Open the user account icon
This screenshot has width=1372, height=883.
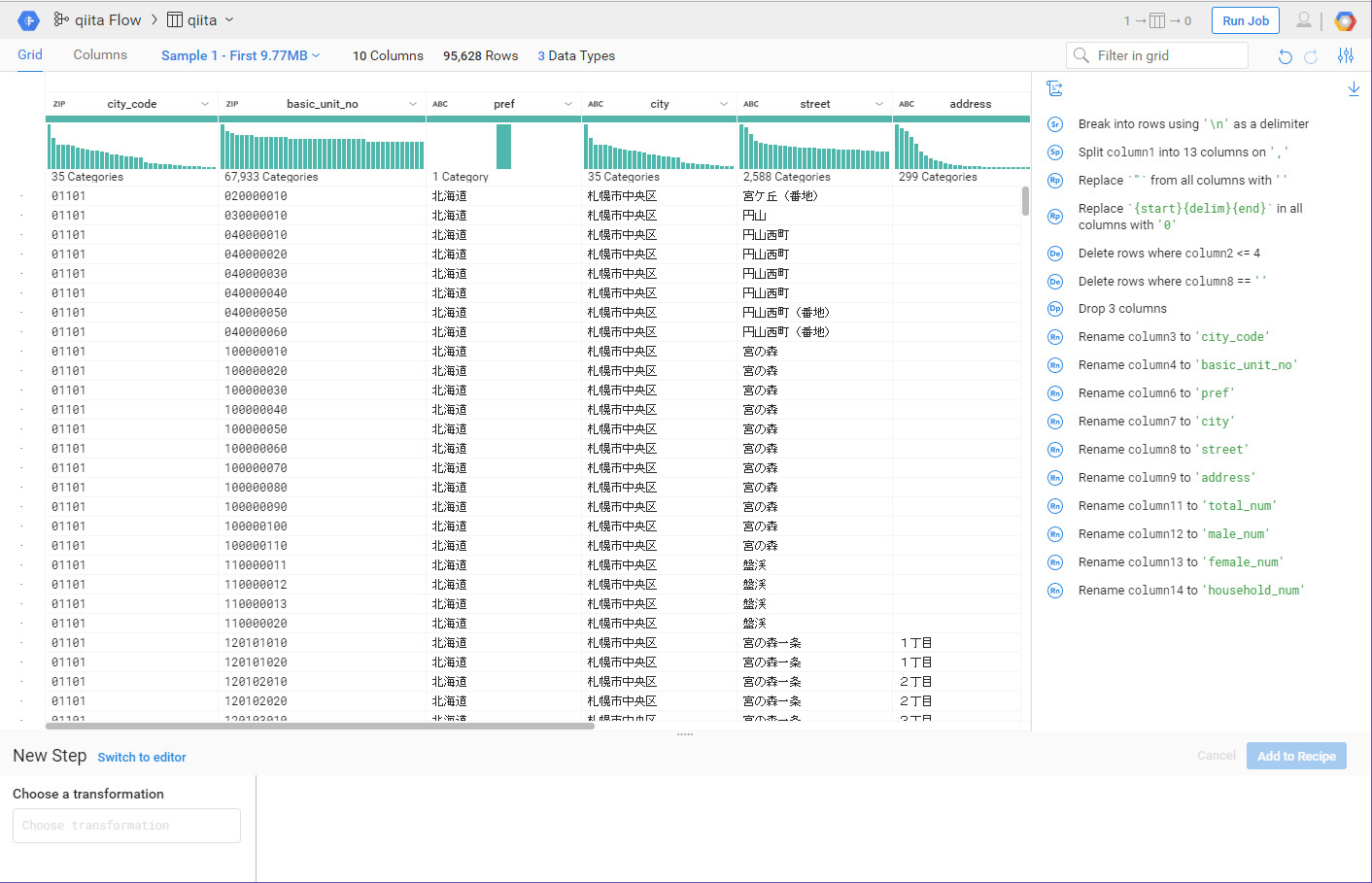[1304, 20]
